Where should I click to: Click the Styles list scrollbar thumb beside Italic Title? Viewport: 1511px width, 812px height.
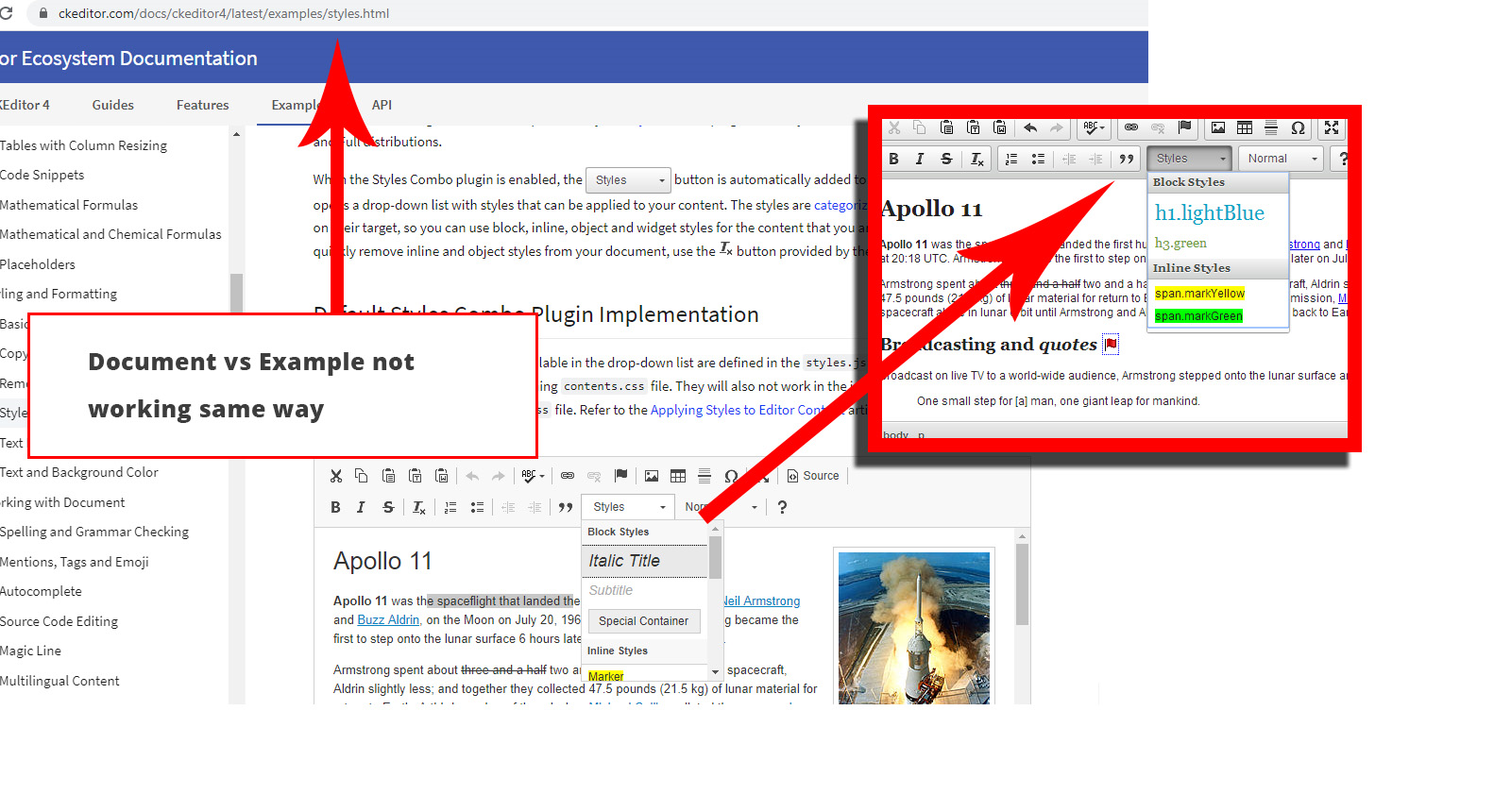coord(716,557)
